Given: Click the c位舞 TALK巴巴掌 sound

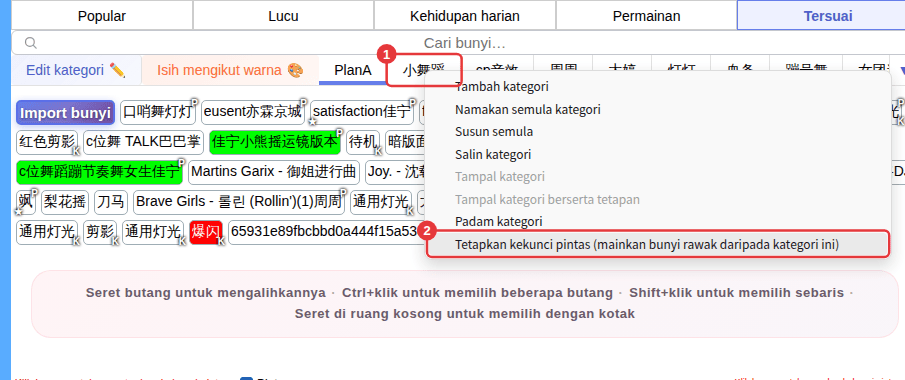Looking at the screenshot, I should 143,142.
